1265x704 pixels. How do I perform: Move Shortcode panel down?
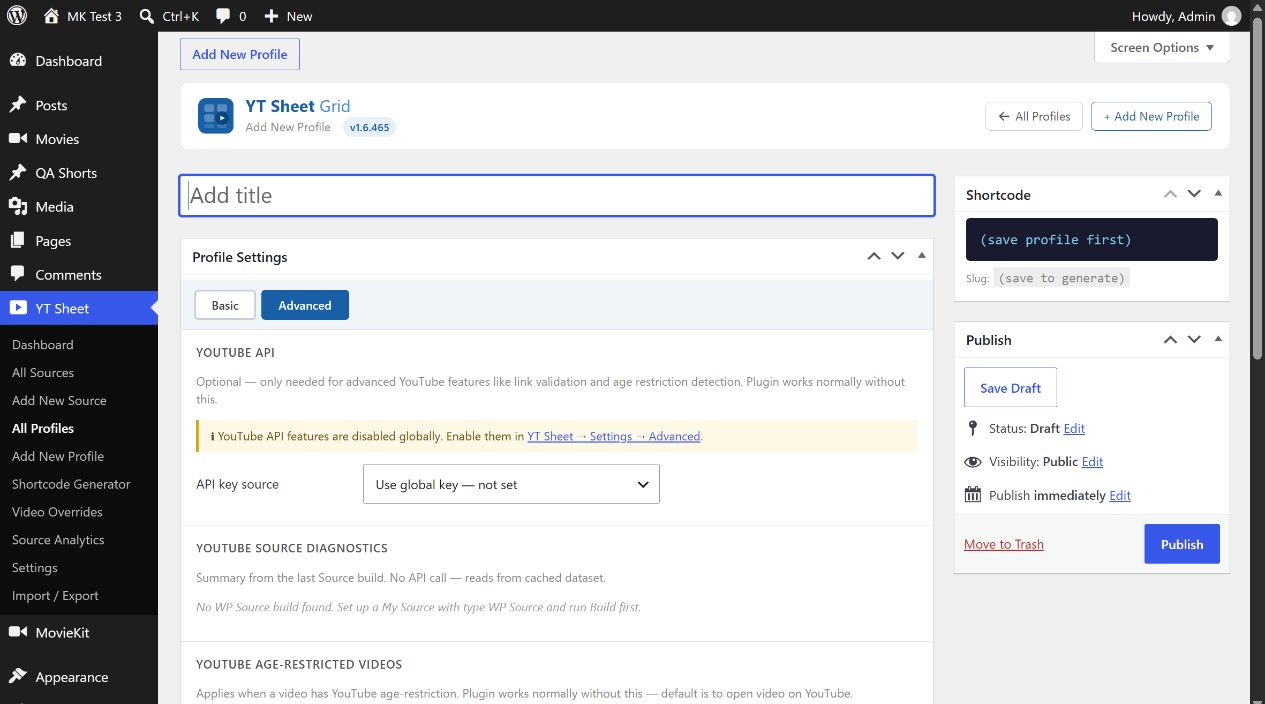point(1194,194)
